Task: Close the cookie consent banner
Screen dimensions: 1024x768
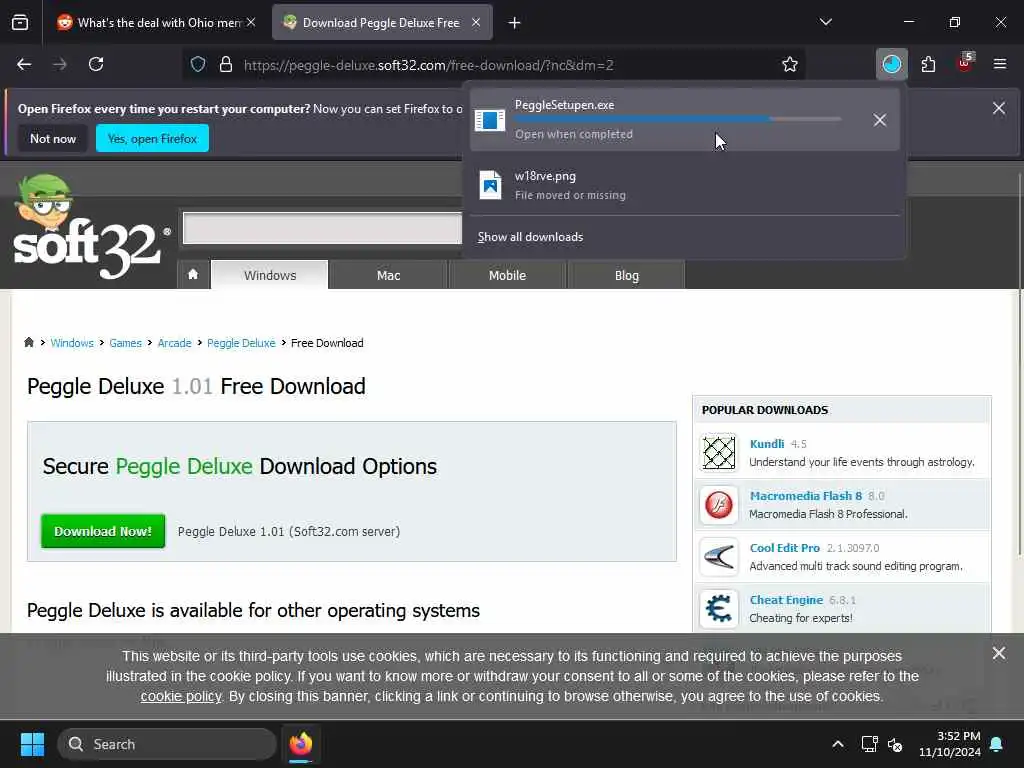Action: [x=999, y=653]
